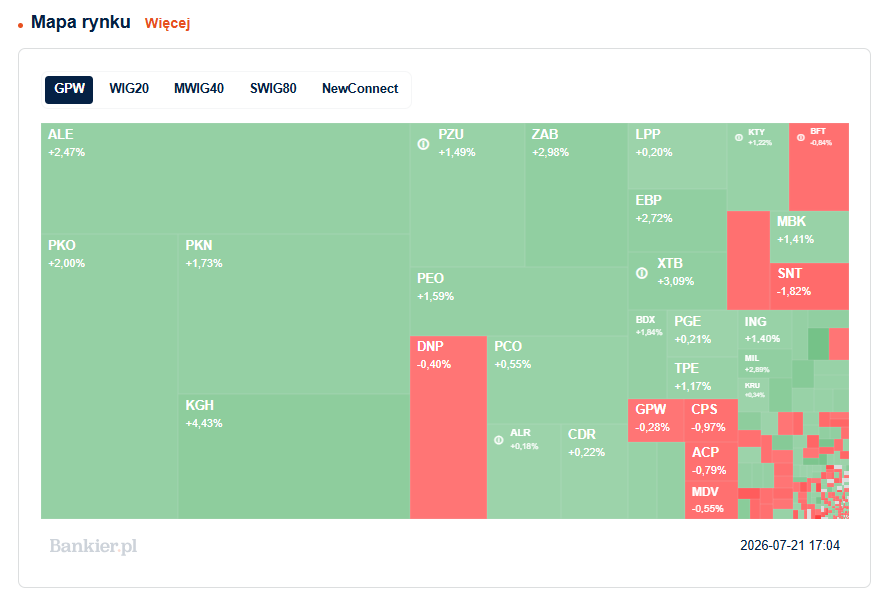Open the NewConnect tab
The width and height of the screenshot is (886, 593).
click(360, 89)
